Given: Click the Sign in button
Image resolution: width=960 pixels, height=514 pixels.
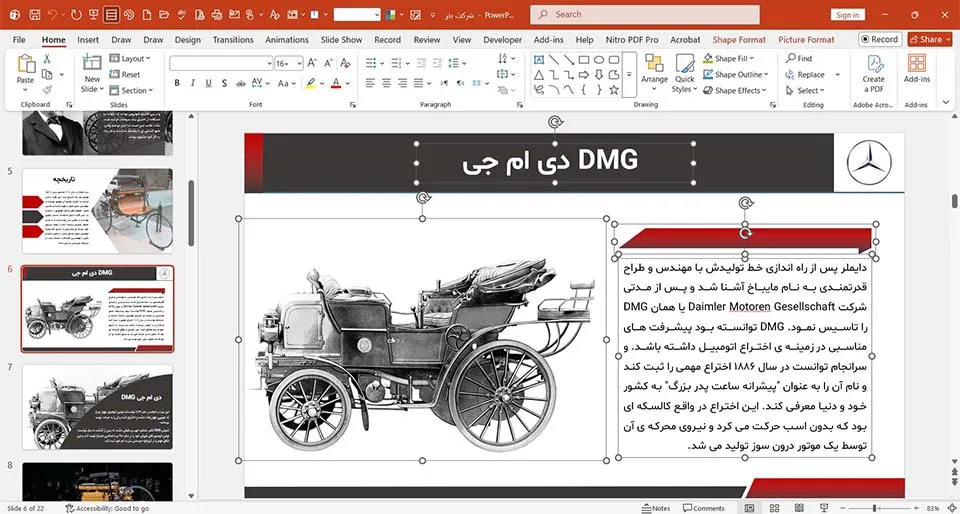Looking at the screenshot, I should 847,15.
